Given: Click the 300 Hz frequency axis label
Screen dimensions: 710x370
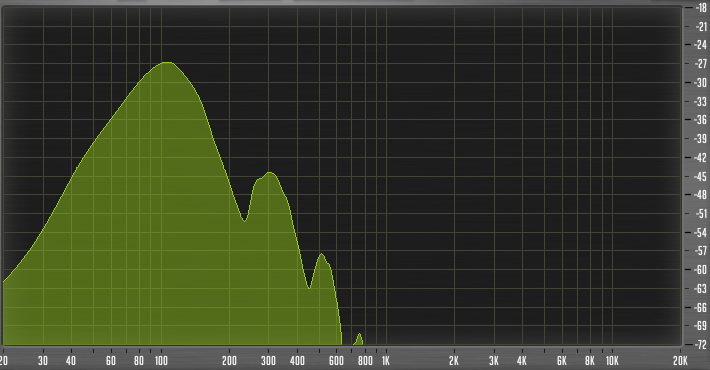Looking at the screenshot, I should pyautogui.click(x=269, y=361).
